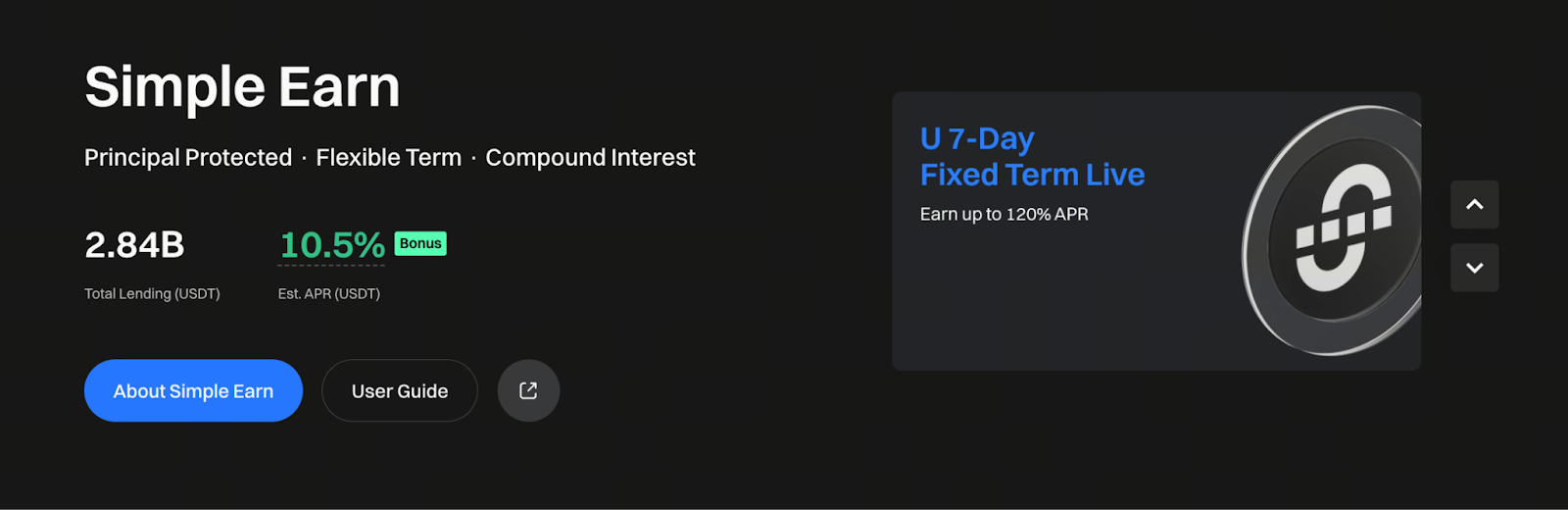Click the Flexible Term text
This screenshot has width=1568, height=510.
click(388, 157)
